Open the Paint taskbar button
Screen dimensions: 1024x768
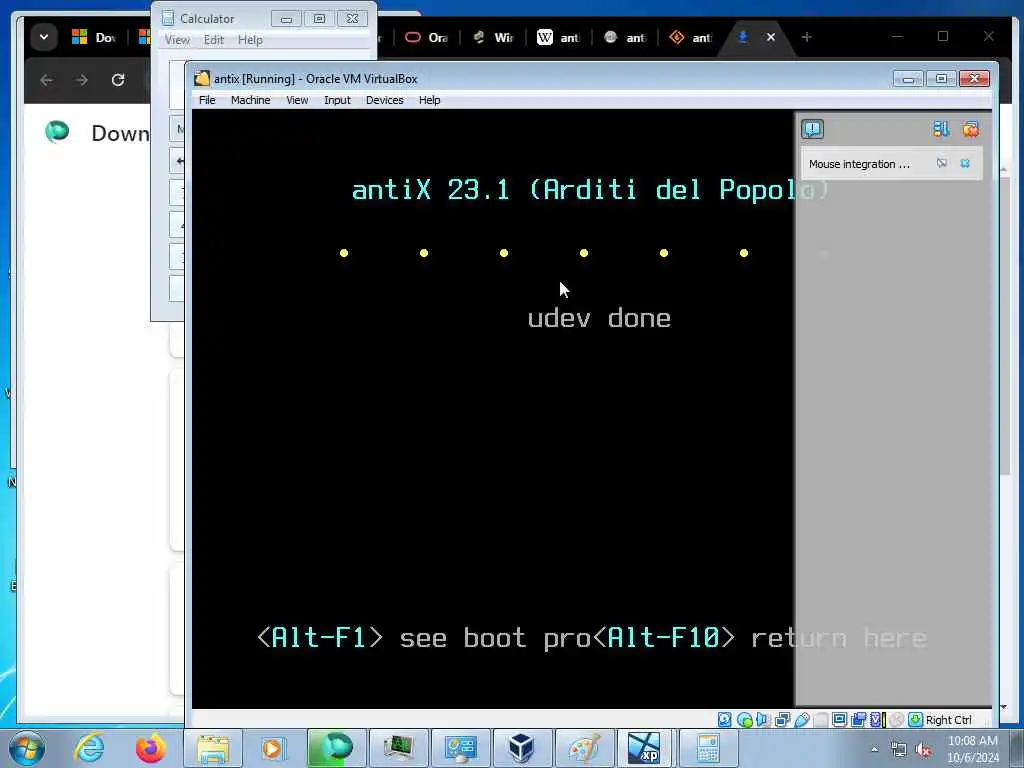click(583, 748)
